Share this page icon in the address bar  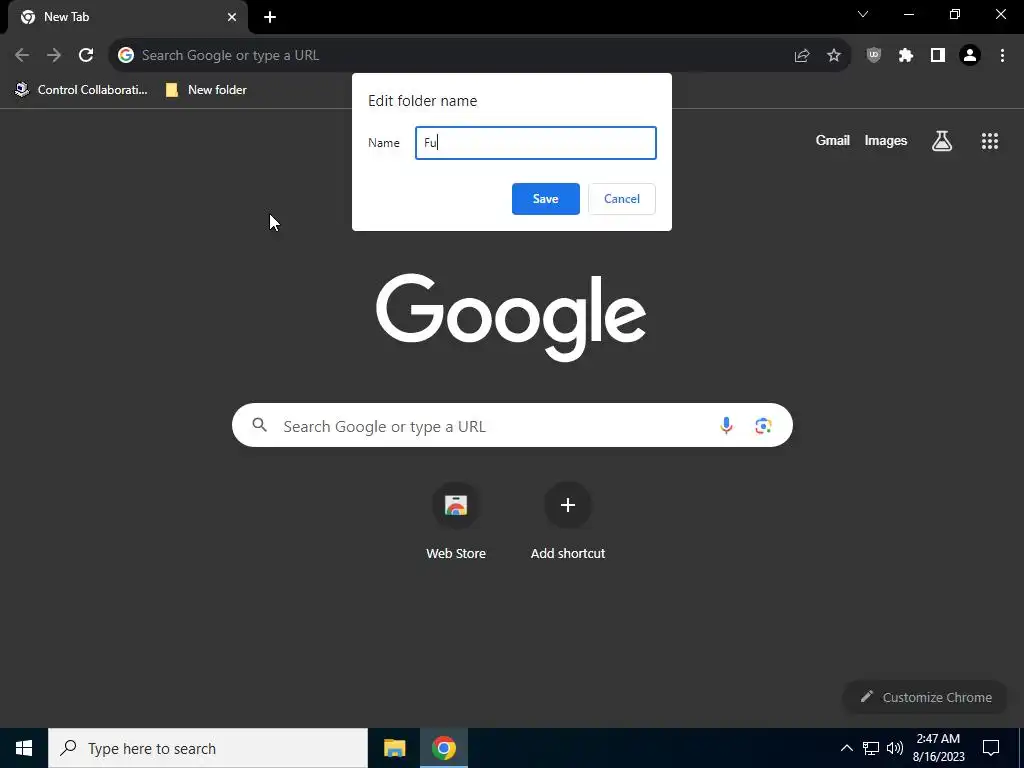(802, 56)
